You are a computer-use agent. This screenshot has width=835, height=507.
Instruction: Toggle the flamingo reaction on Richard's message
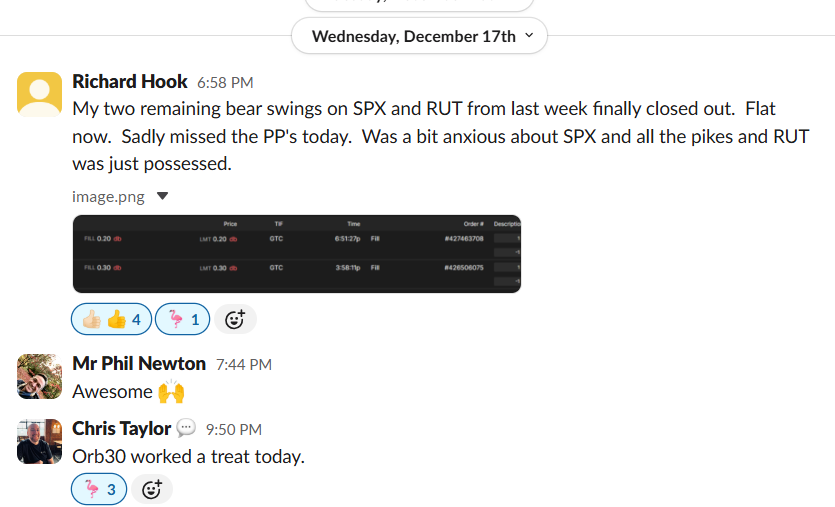coord(182,320)
